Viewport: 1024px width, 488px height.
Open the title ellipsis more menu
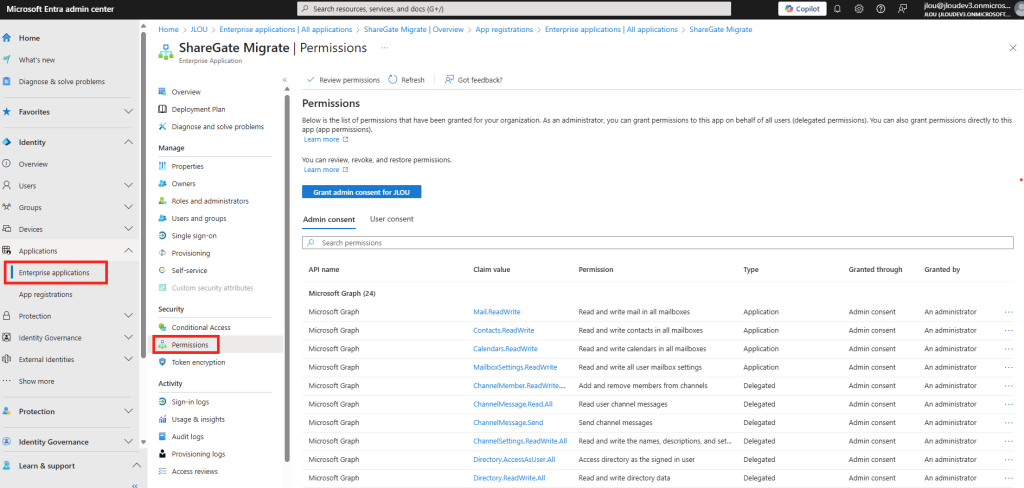click(x=385, y=48)
